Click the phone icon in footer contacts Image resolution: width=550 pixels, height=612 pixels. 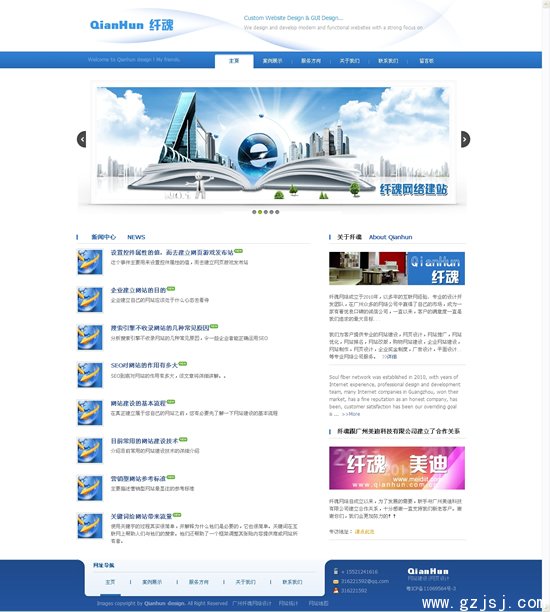(336, 571)
